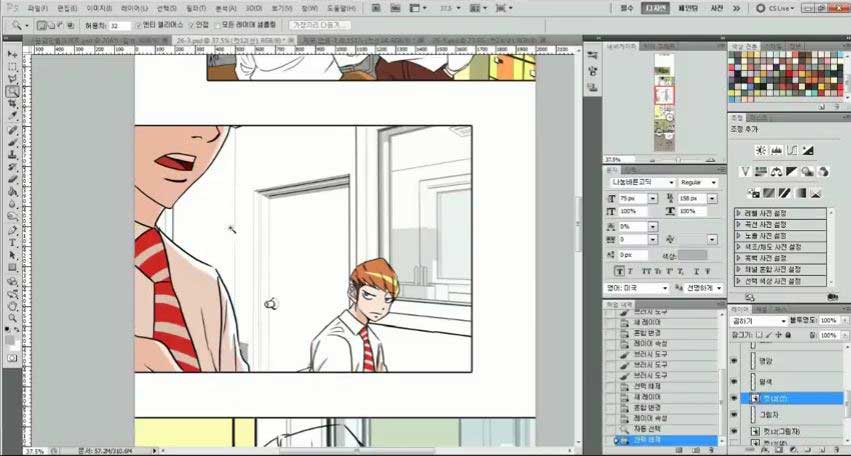
Task: Select the Rectangular Marquee tool
Action: (12, 66)
